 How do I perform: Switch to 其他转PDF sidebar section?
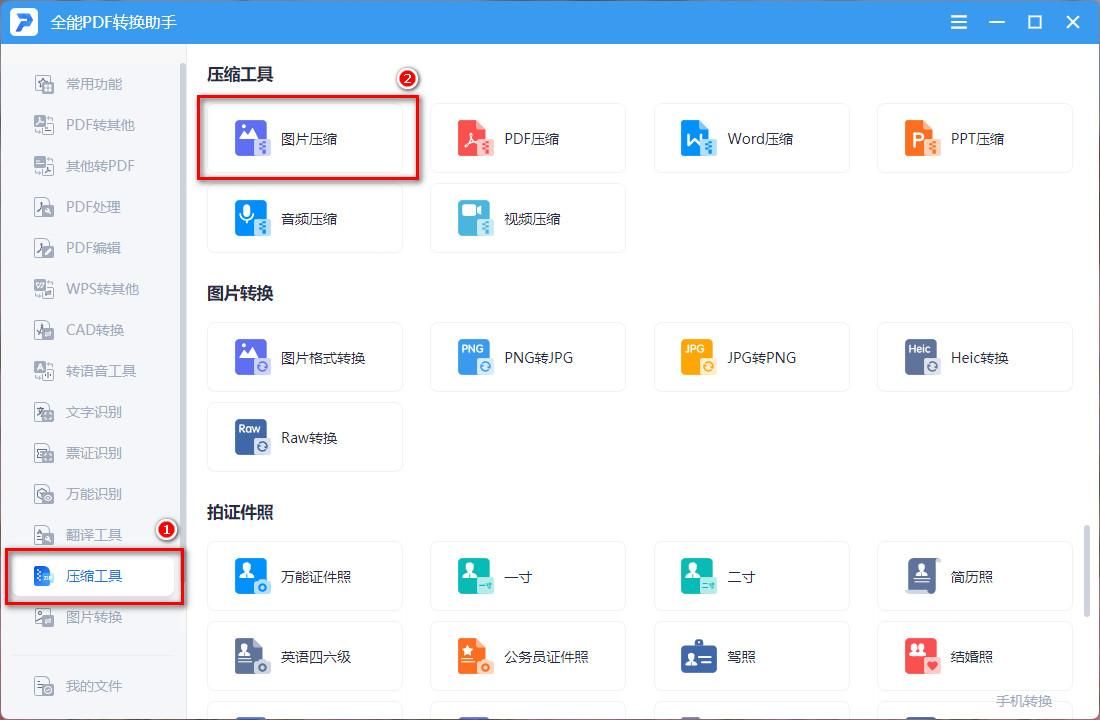pos(93,166)
